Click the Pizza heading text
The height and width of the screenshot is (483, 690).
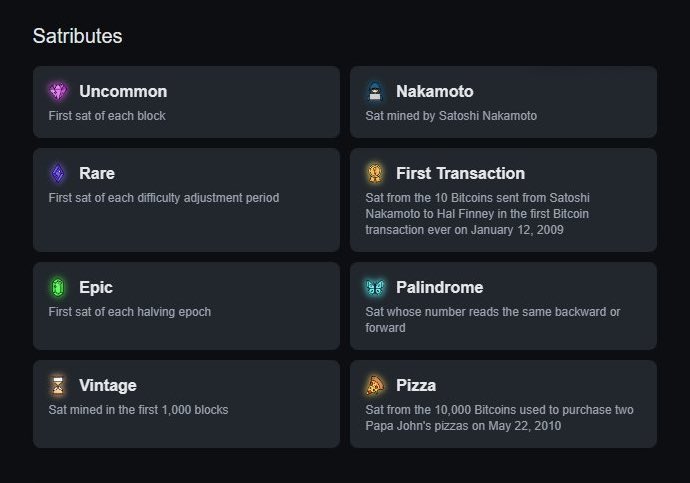416,385
